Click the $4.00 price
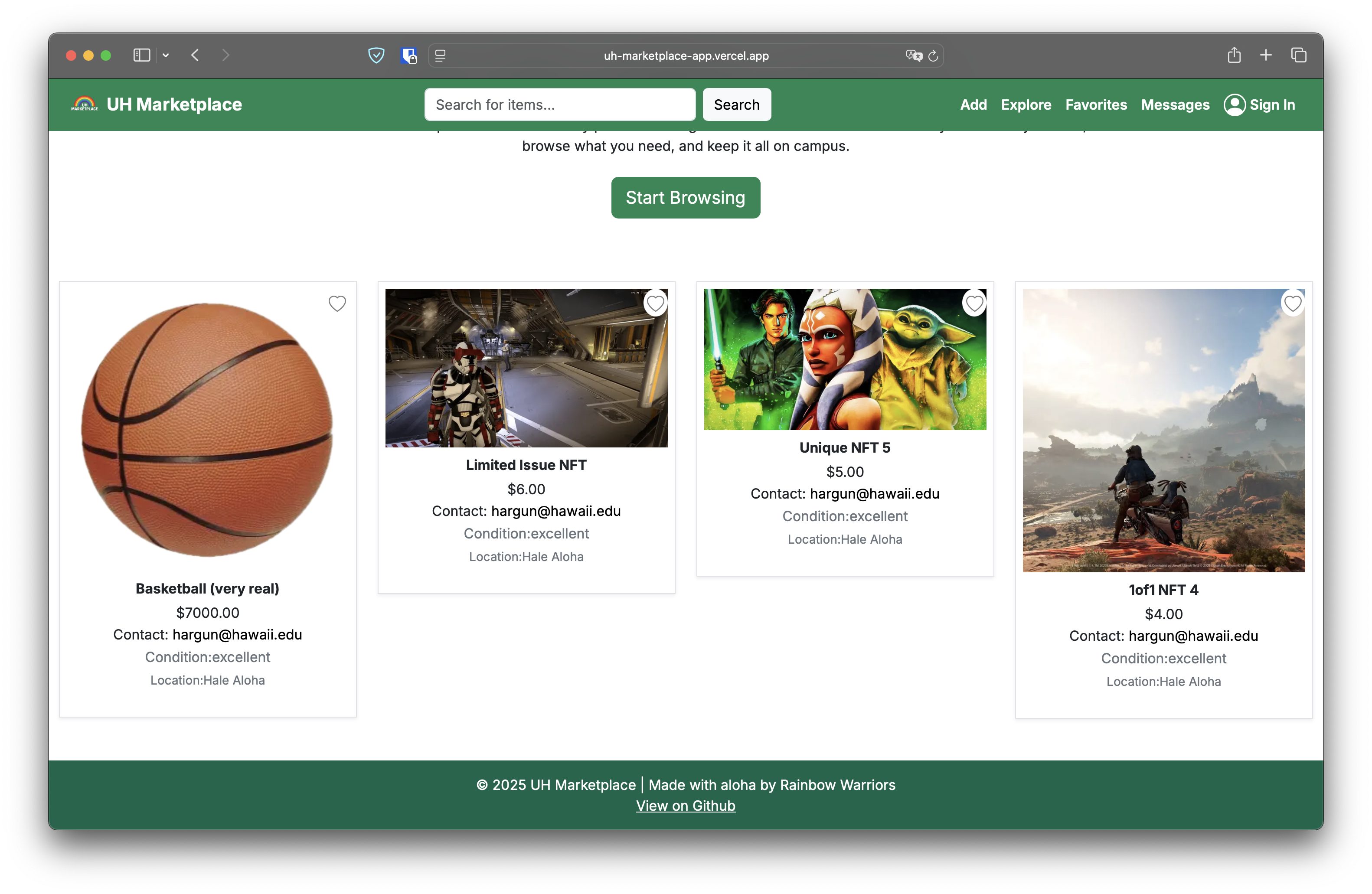The height and width of the screenshot is (894, 1372). click(1163, 614)
